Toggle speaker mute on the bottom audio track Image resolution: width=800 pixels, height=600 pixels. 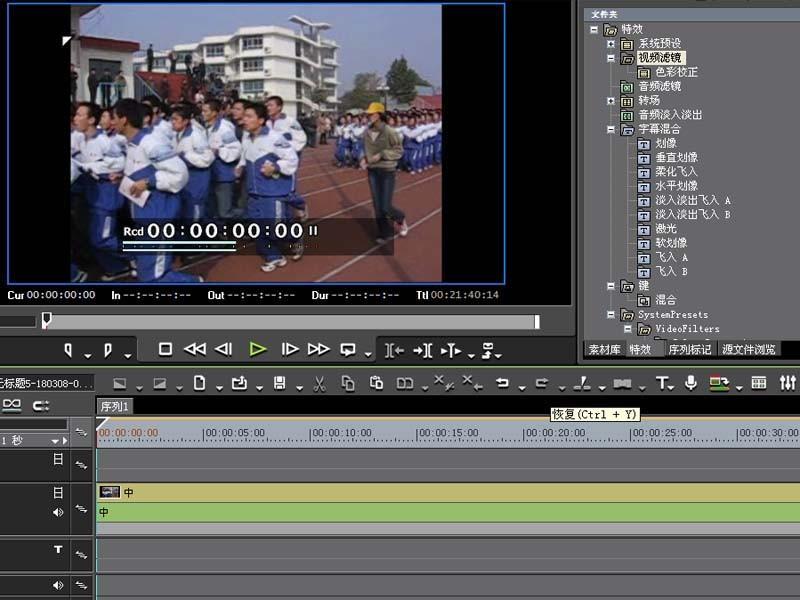click(x=58, y=585)
